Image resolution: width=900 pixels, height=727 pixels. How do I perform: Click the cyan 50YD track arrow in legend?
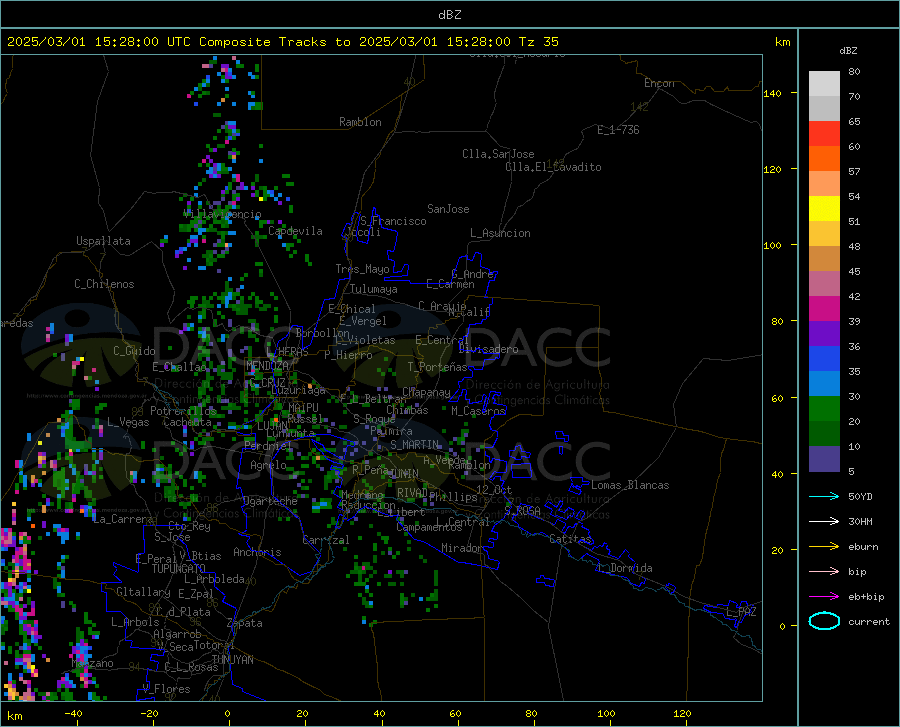824,496
